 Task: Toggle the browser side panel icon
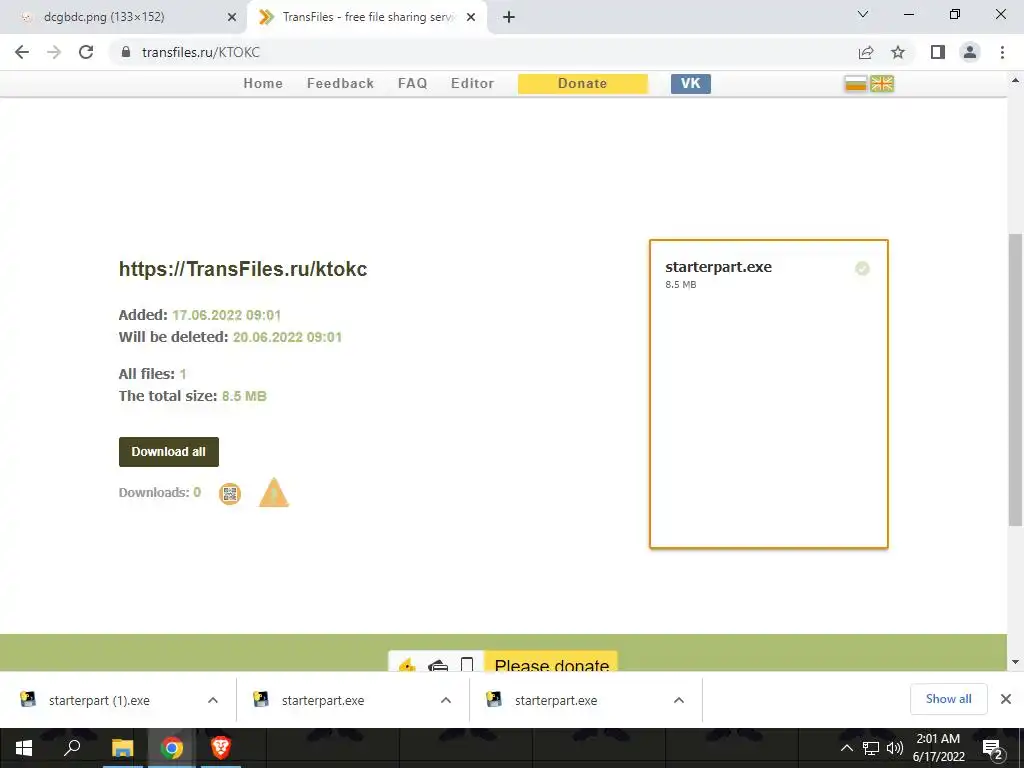tap(938, 52)
